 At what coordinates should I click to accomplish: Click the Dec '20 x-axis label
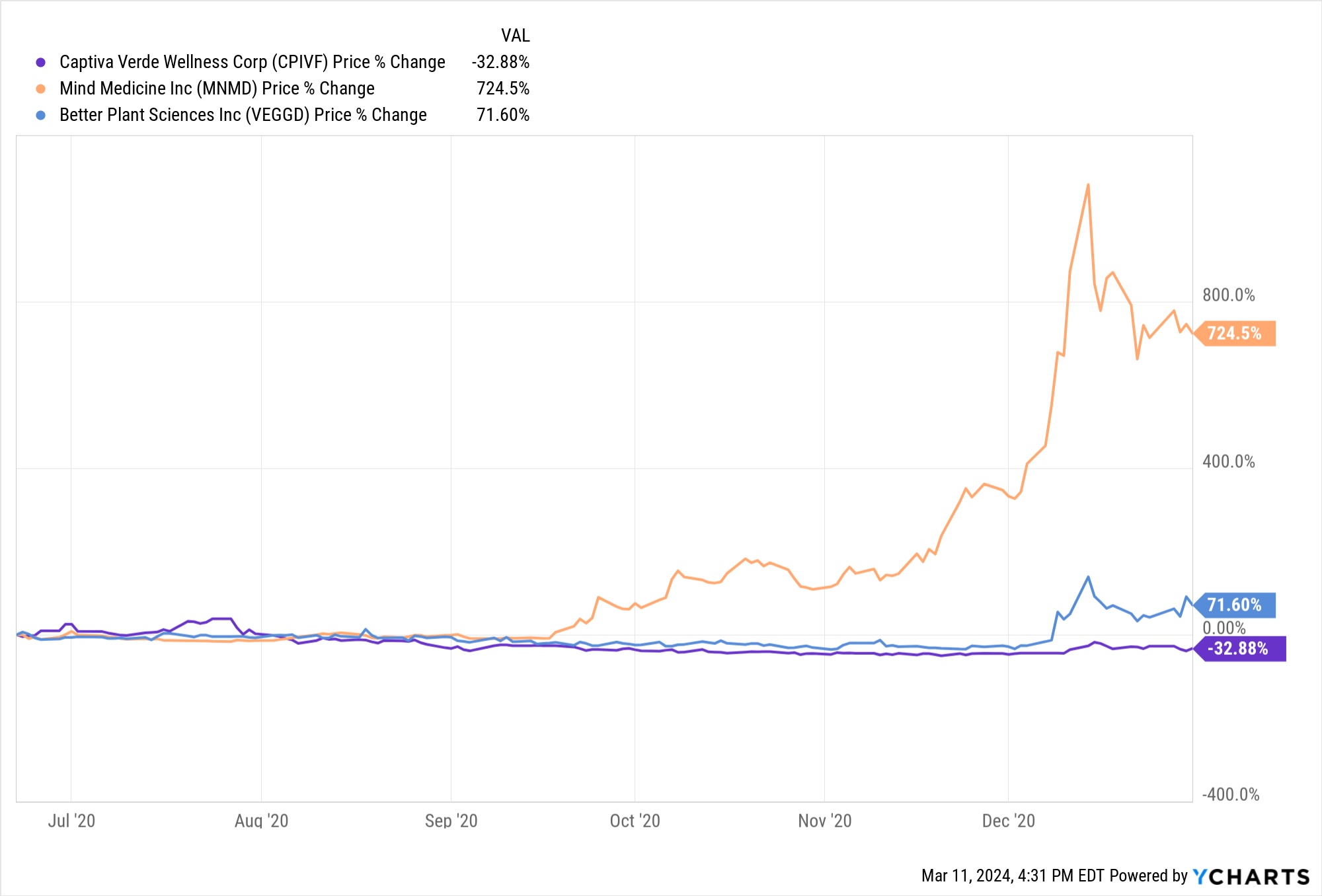1008,821
